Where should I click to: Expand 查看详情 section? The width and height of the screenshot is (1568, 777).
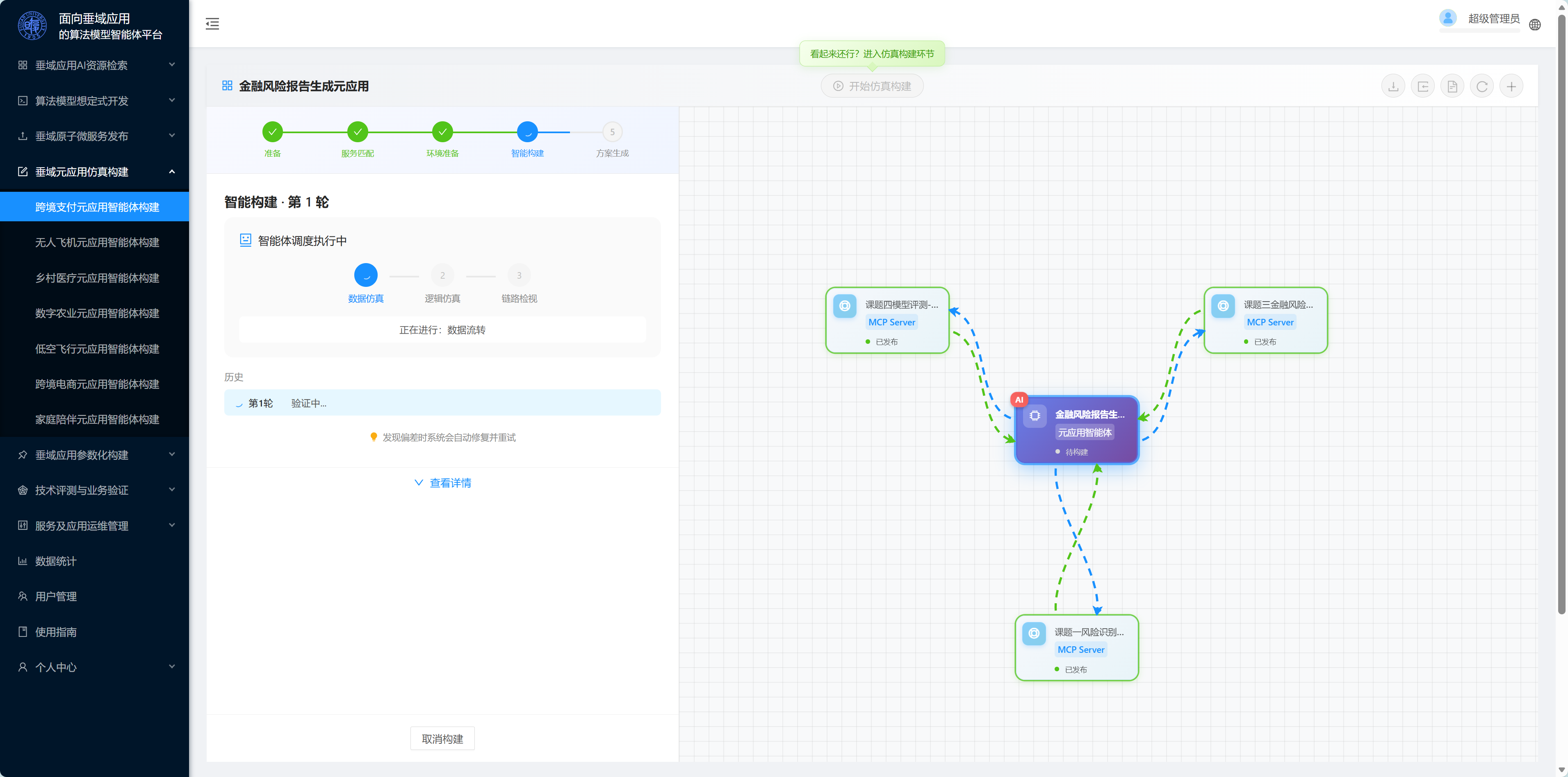[442, 482]
